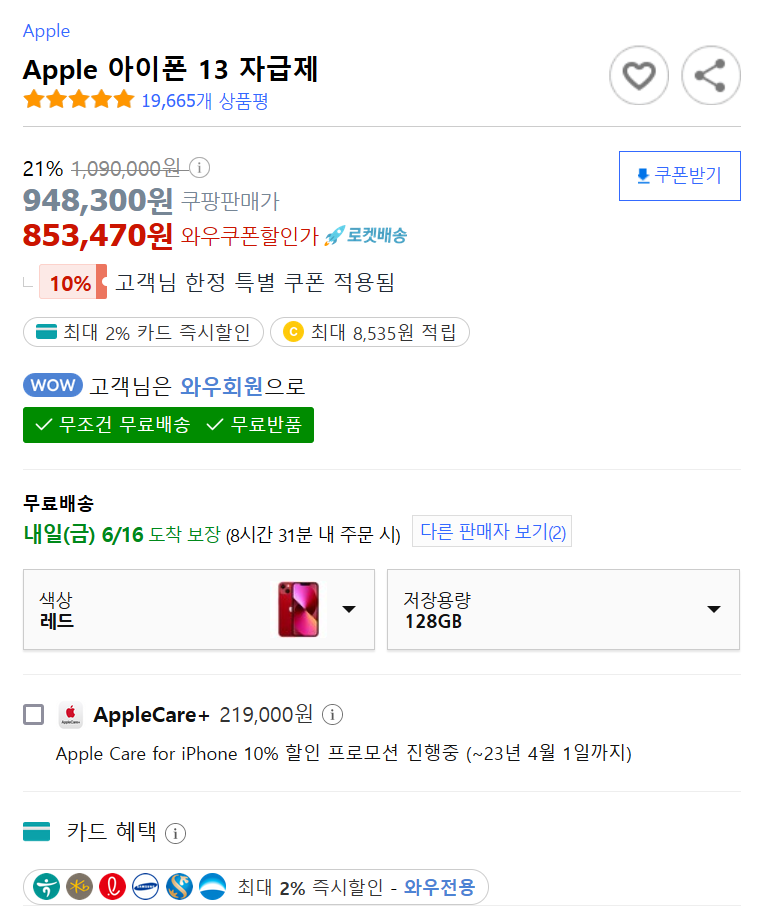Click the KB card logo
Screen dimensions: 766x920
79,887
